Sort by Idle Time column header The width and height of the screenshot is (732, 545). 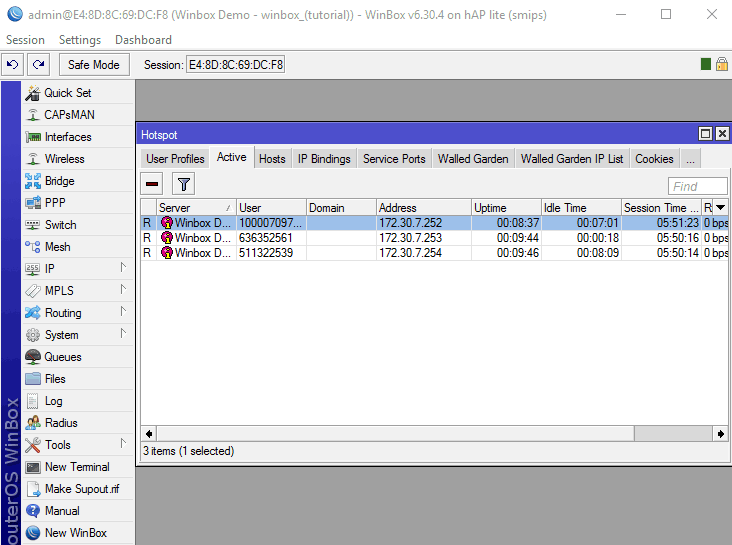[581, 207]
